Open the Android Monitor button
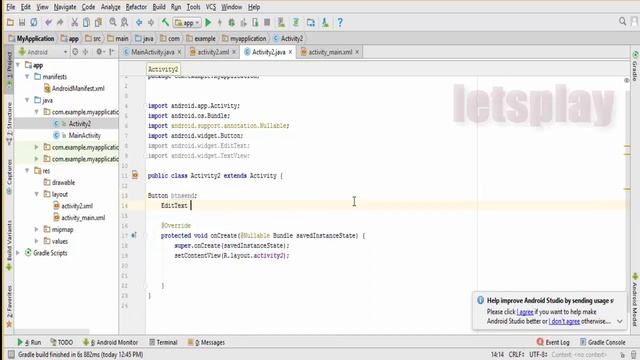Screen dimensions: 640x360 [110, 342]
